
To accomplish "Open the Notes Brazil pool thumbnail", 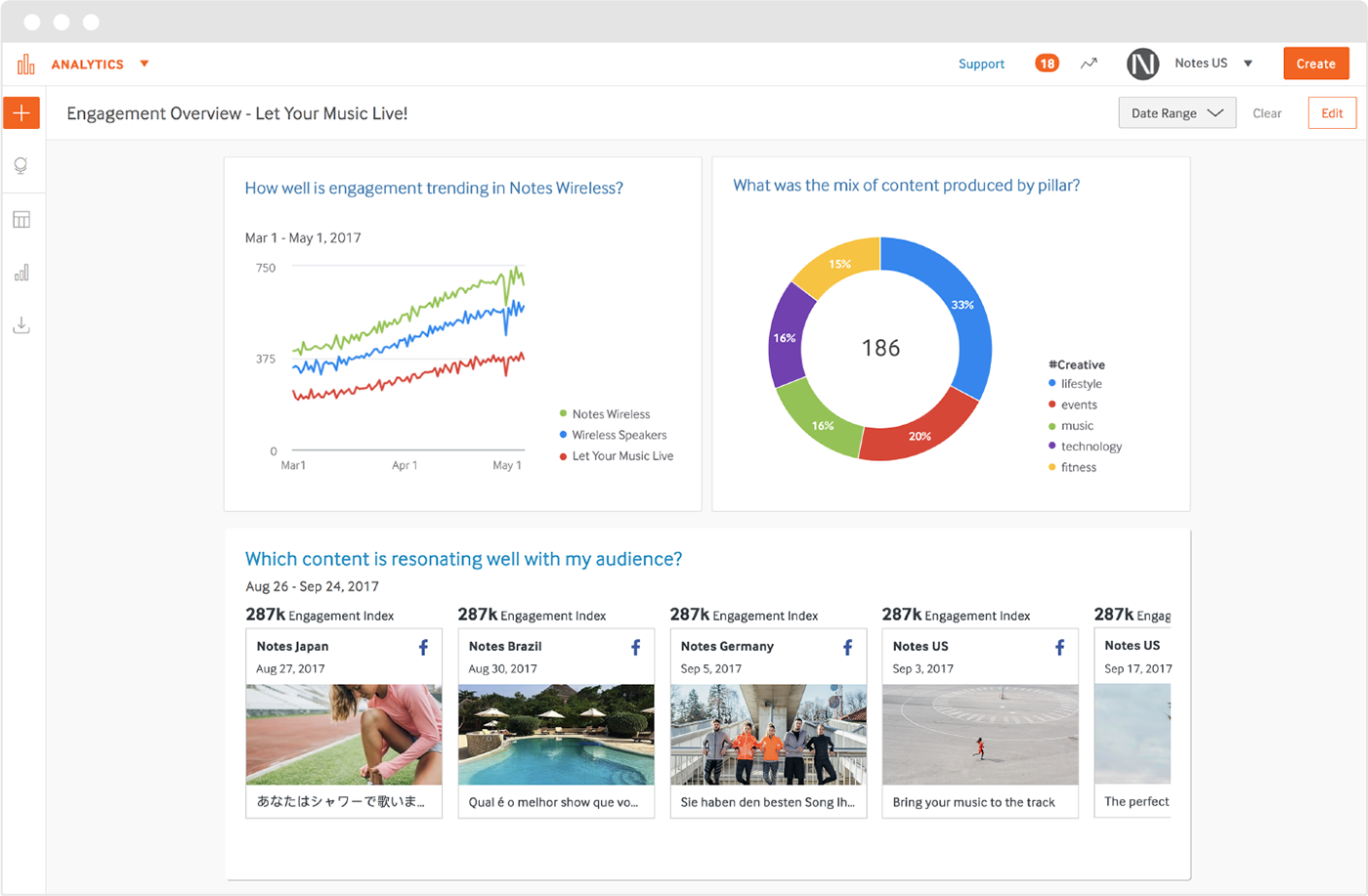I will [556, 735].
